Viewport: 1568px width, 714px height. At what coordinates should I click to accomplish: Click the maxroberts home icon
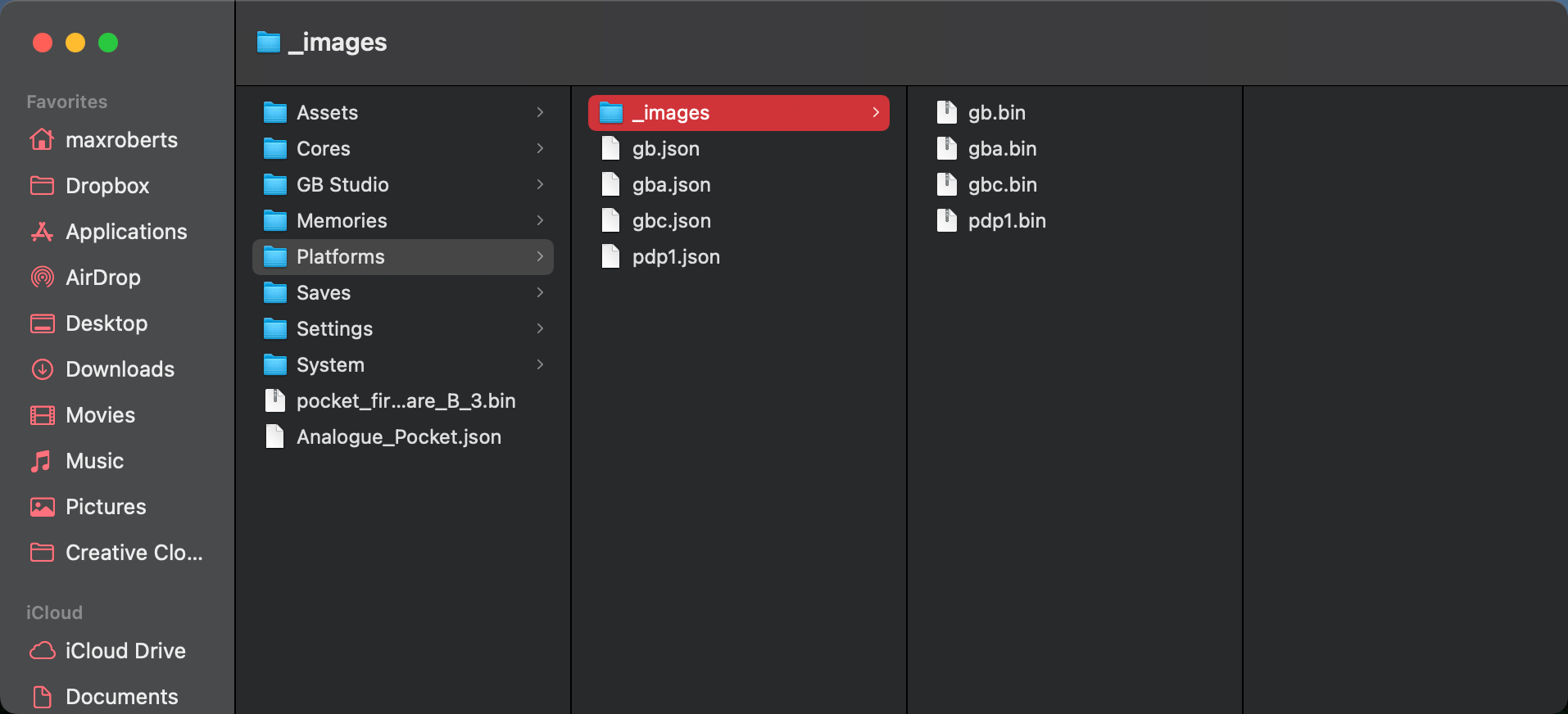(42, 140)
